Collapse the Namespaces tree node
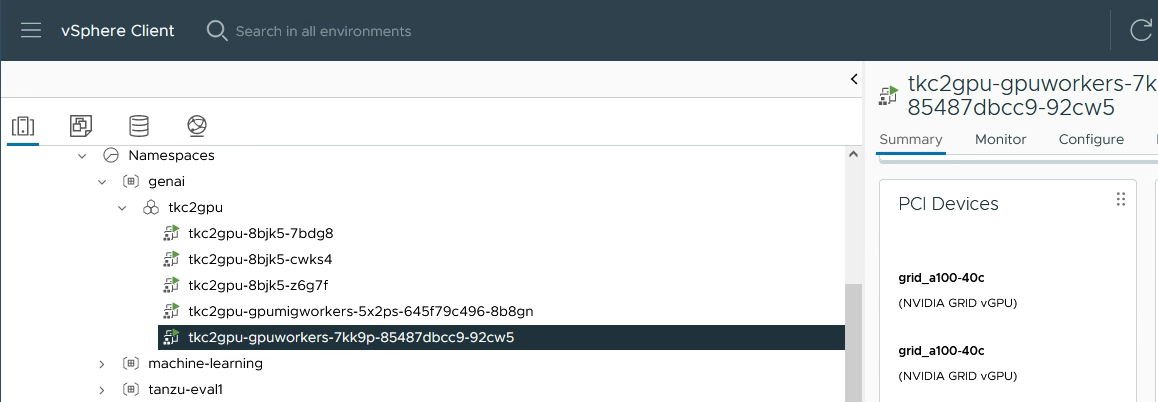 83,156
